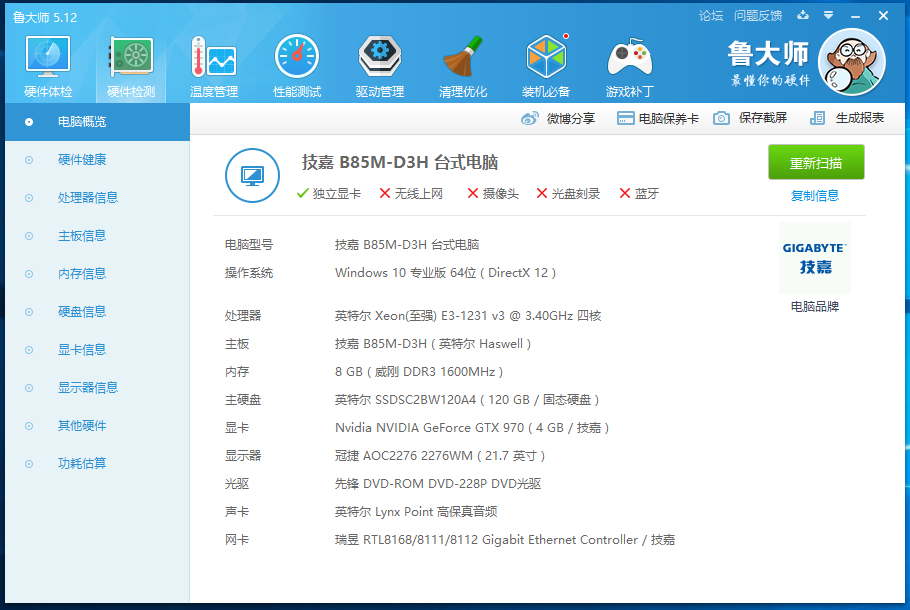Open 驱动管理 driver management icon
Screen dimensions: 910x610
[x=380, y=56]
